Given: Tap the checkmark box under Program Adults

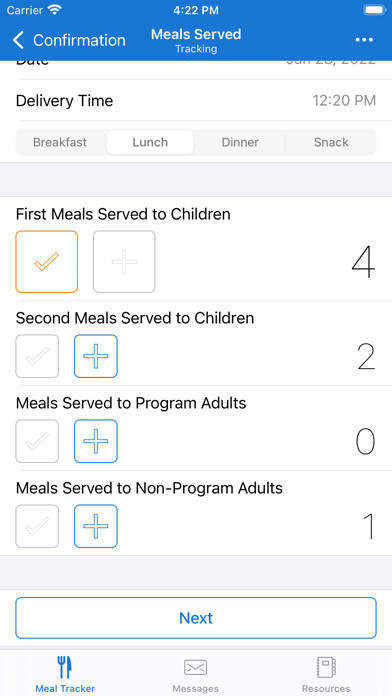Looking at the screenshot, I should (37, 441).
